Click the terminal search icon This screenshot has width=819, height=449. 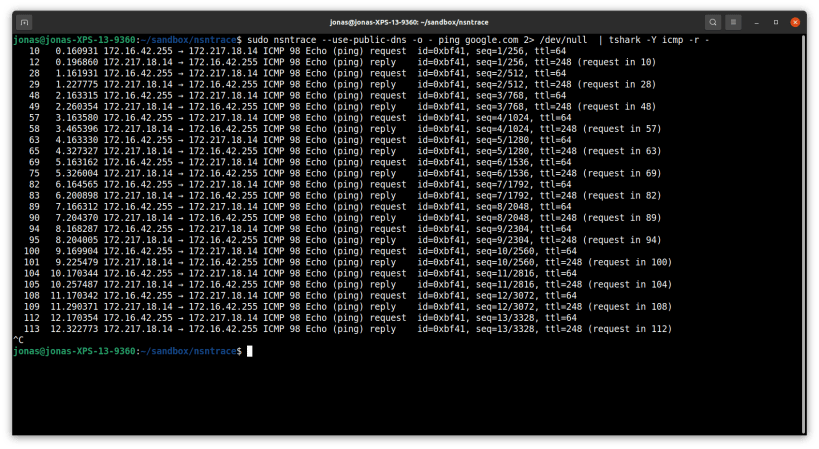pyautogui.click(x=713, y=22)
